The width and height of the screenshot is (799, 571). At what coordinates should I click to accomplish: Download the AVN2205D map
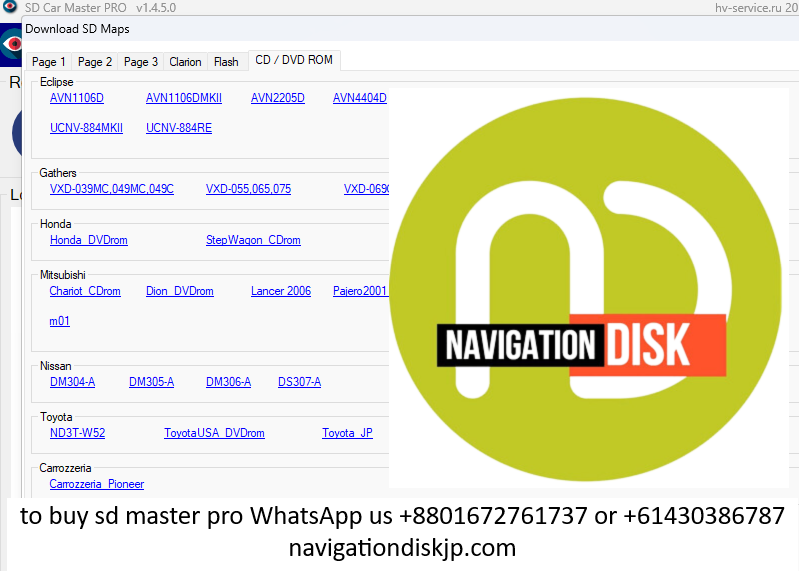[x=278, y=98]
